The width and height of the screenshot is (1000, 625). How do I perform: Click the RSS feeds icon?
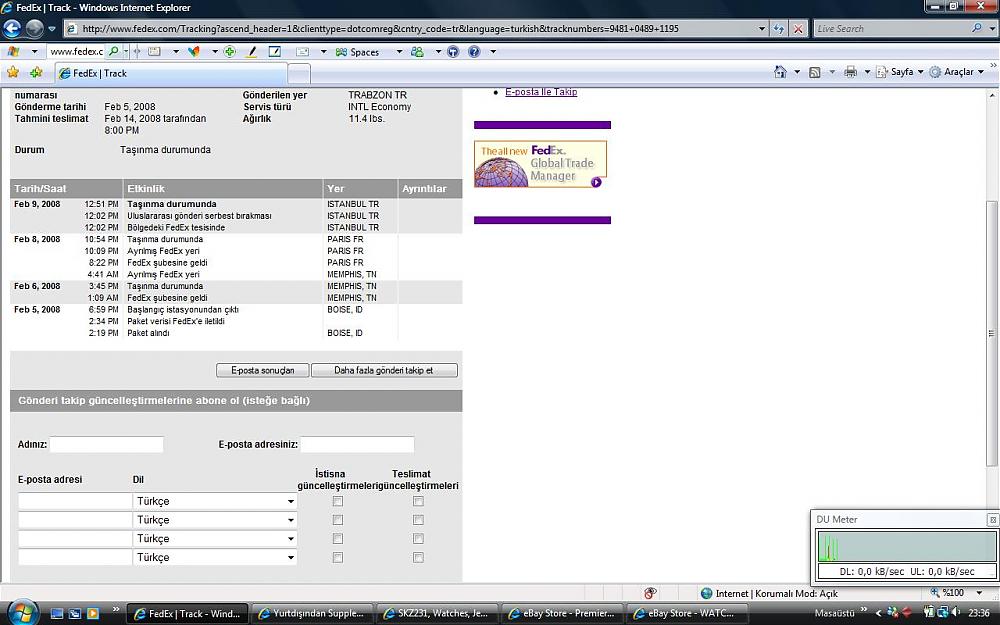click(x=814, y=72)
